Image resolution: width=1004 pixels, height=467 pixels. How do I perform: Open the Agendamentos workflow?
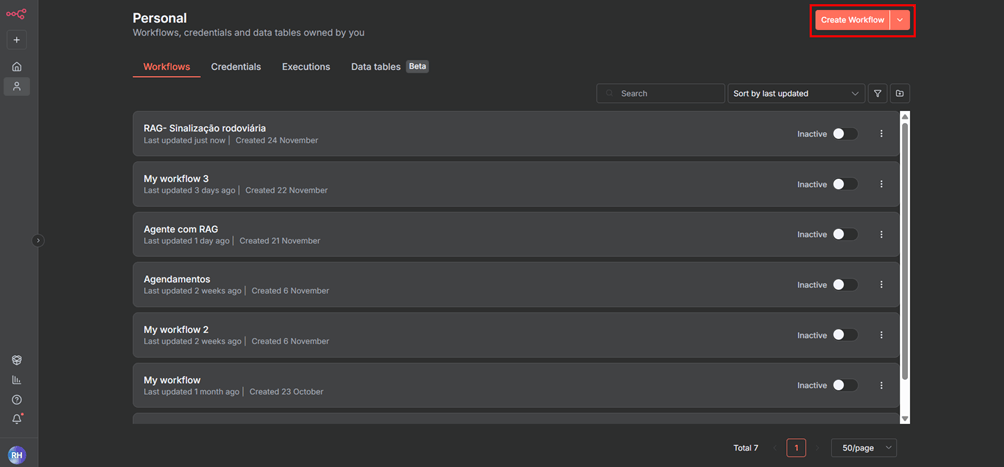[x=515, y=284]
